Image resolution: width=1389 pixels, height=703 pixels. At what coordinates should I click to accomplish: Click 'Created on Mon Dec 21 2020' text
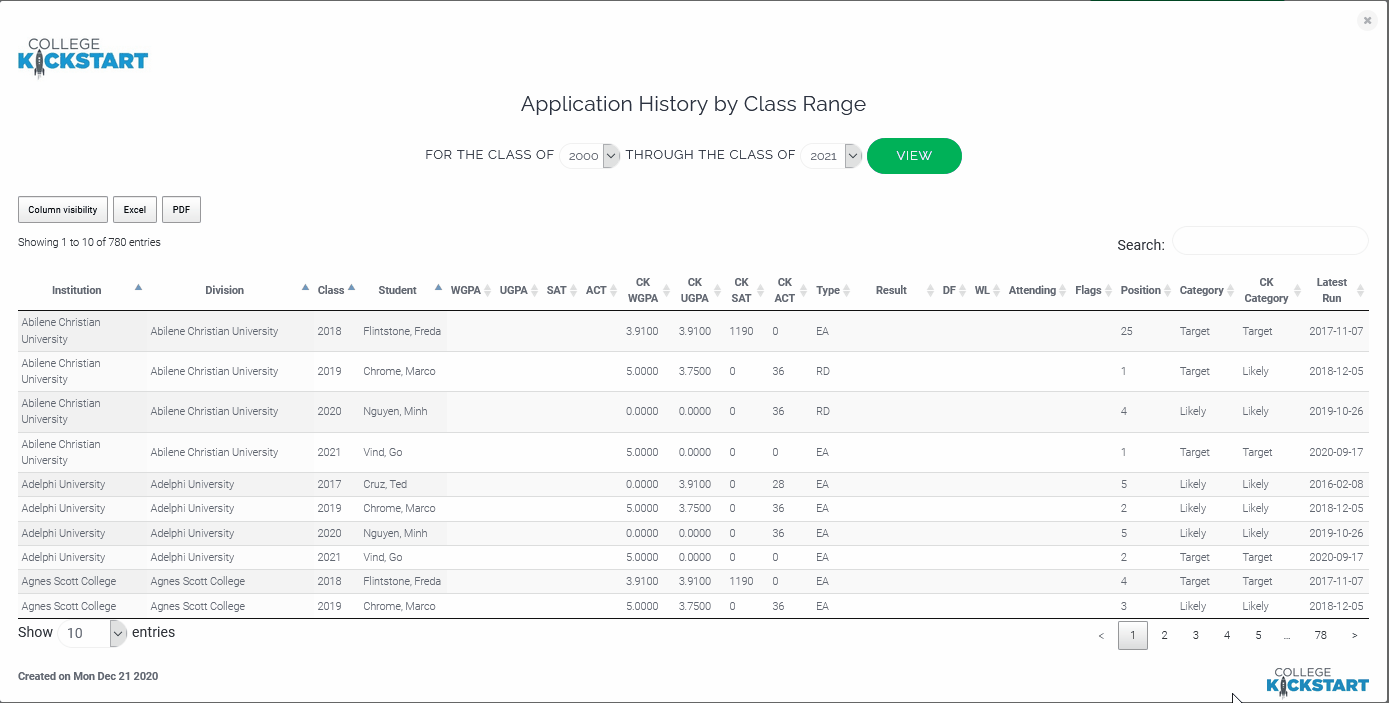(x=88, y=676)
